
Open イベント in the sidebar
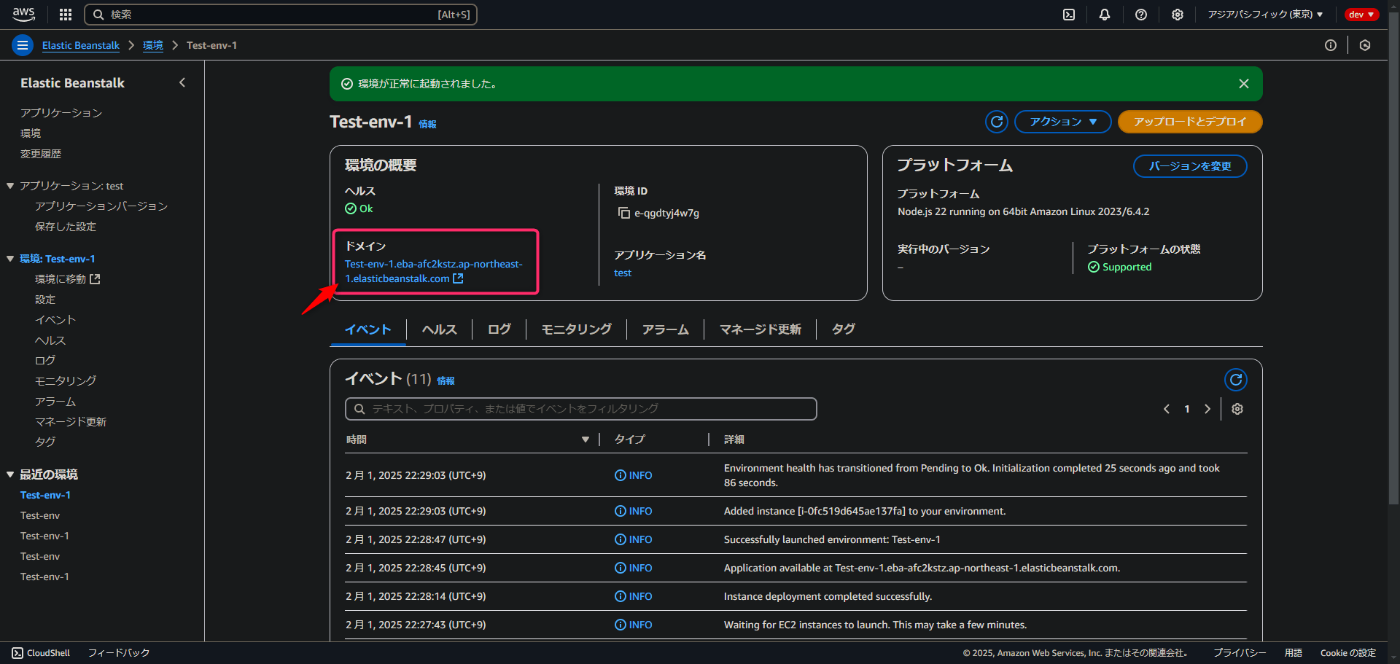tap(55, 320)
